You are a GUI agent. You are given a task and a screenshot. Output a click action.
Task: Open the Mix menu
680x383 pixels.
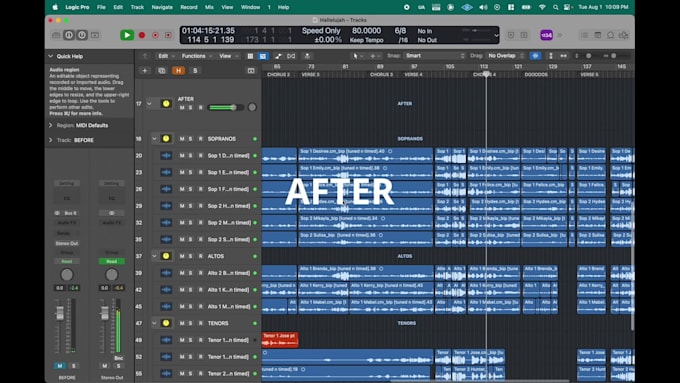coord(209,7)
